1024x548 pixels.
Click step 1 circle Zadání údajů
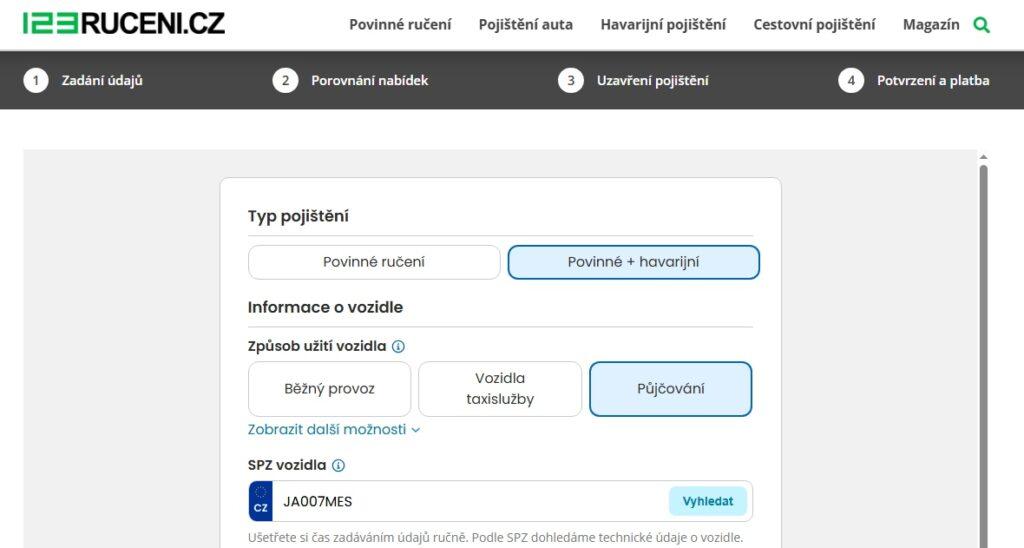pyautogui.click(x=36, y=81)
